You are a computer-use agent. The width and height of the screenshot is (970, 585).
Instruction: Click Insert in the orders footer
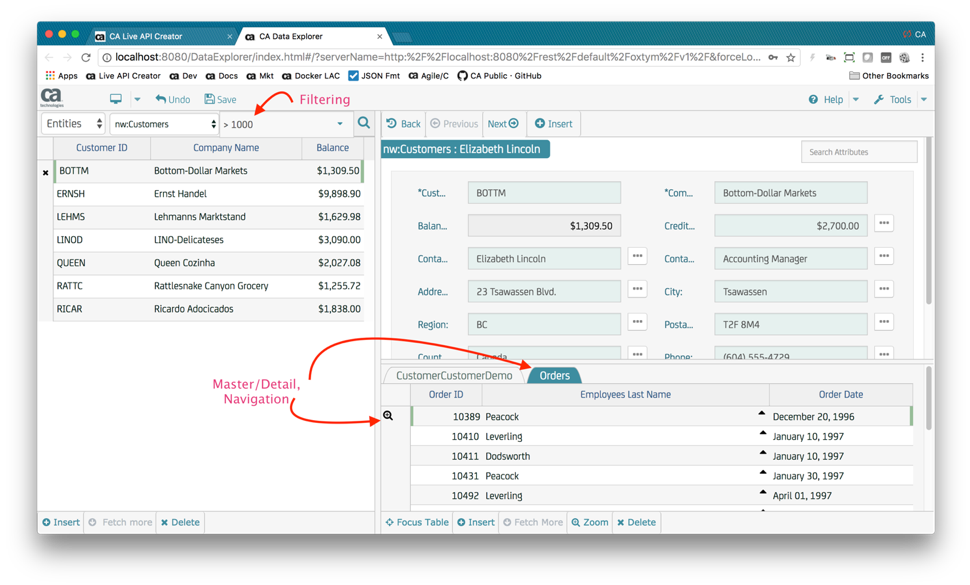coord(476,522)
